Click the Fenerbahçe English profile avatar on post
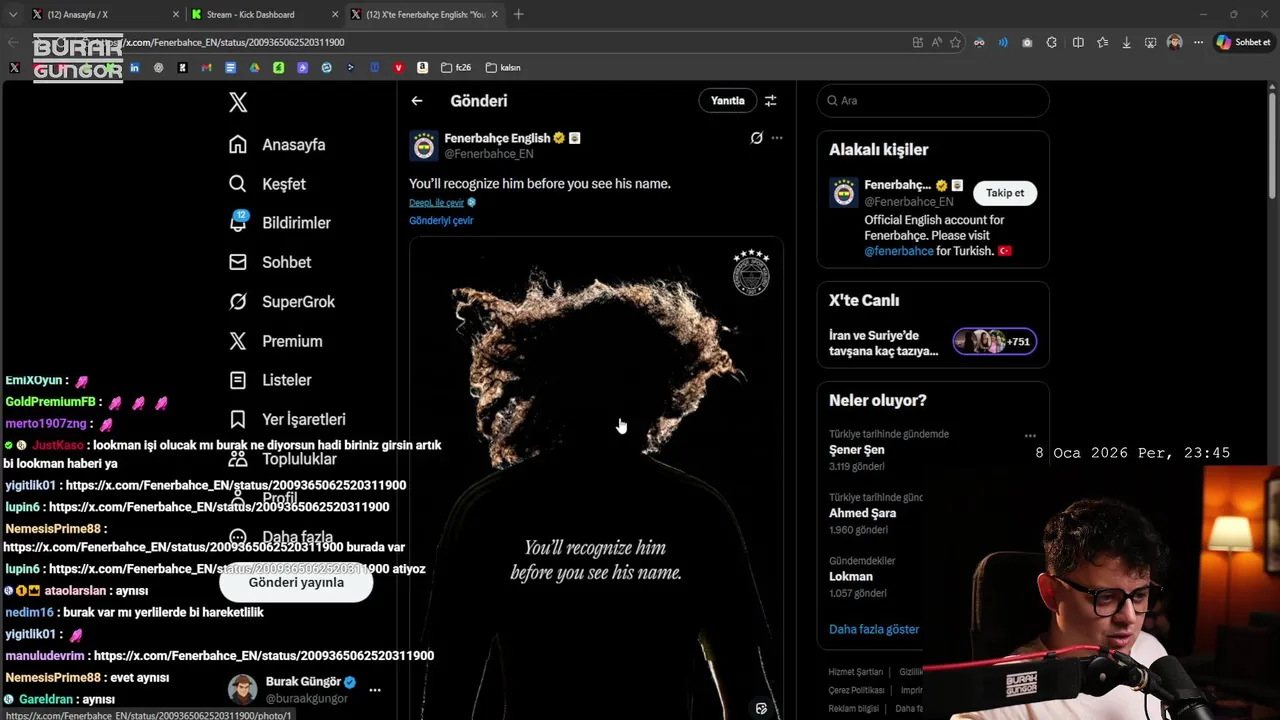1280x720 pixels. click(x=424, y=146)
